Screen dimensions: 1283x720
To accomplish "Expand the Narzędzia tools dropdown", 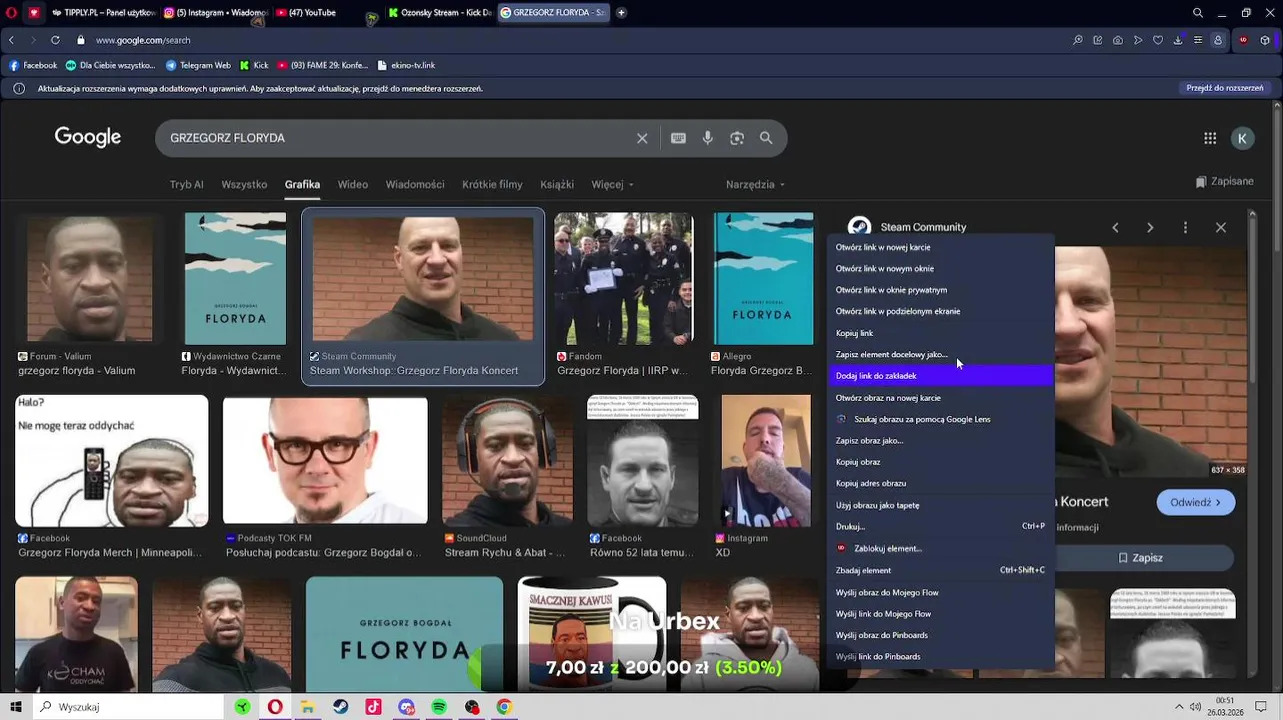I will coord(755,185).
